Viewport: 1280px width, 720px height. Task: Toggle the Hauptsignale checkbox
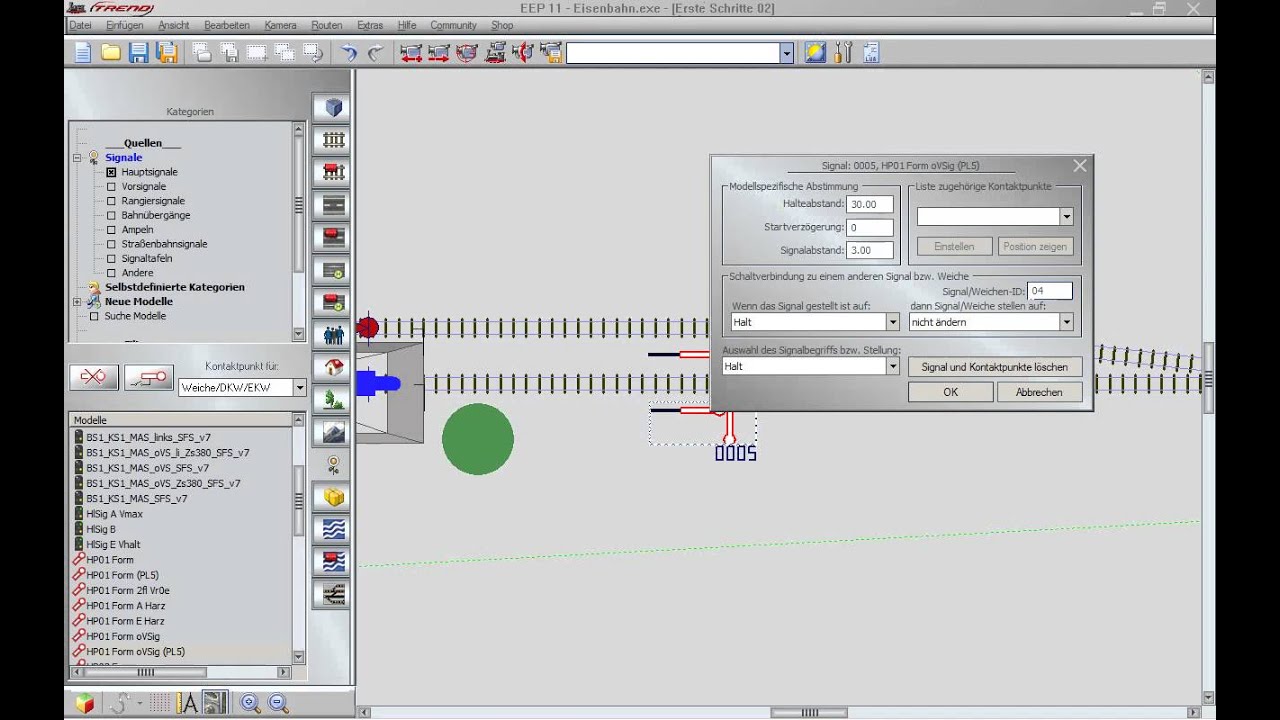click(x=112, y=172)
